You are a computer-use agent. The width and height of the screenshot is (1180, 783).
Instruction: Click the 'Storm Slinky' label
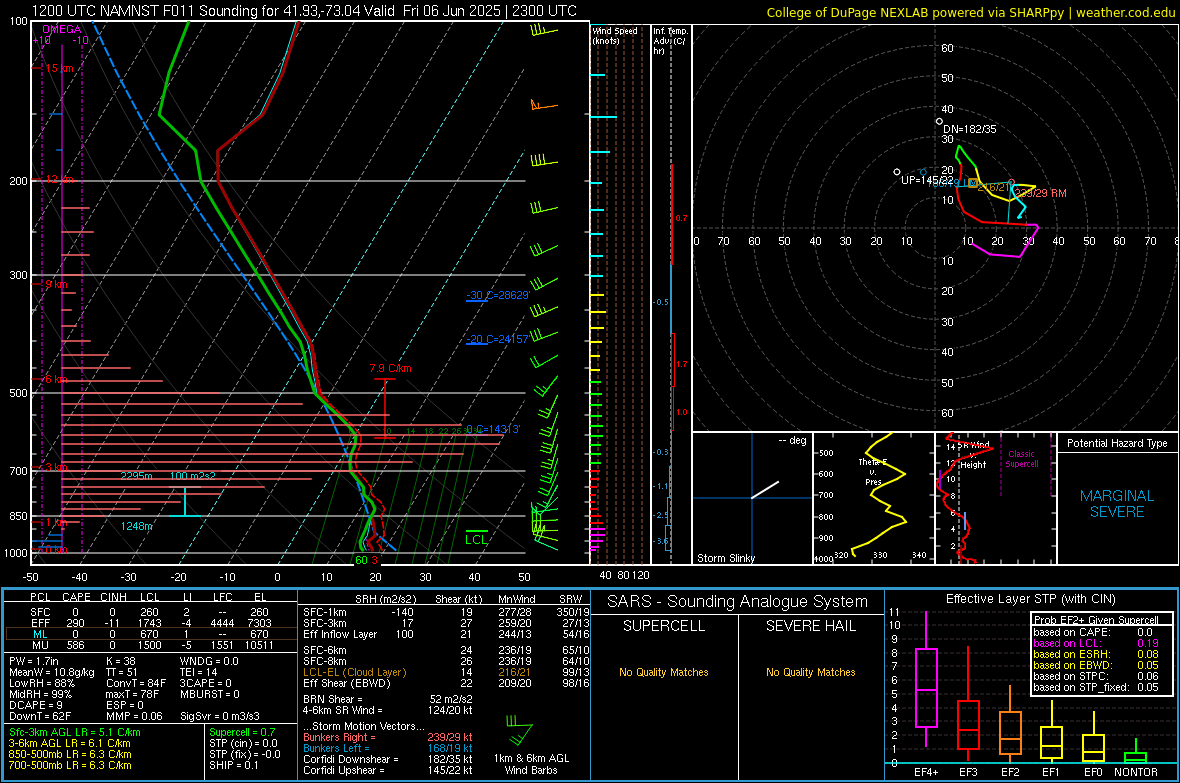(725, 558)
